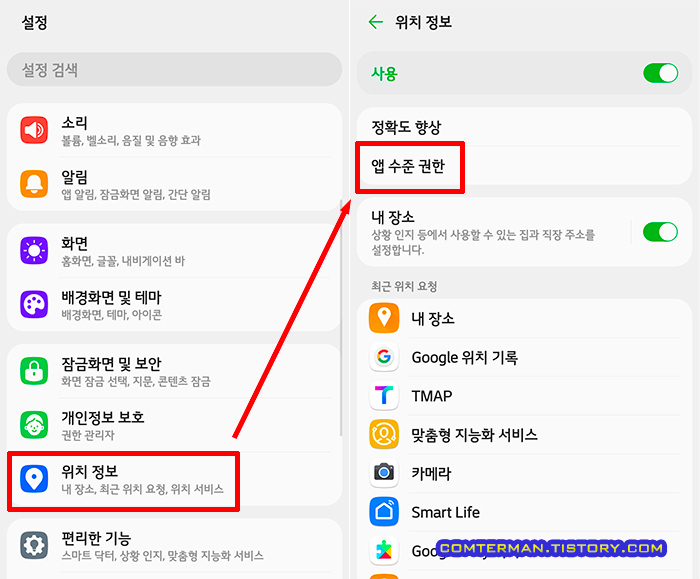The height and width of the screenshot is (579, 700).
Task: Open 개인정보 보호 settings
Action: point(175,425)
